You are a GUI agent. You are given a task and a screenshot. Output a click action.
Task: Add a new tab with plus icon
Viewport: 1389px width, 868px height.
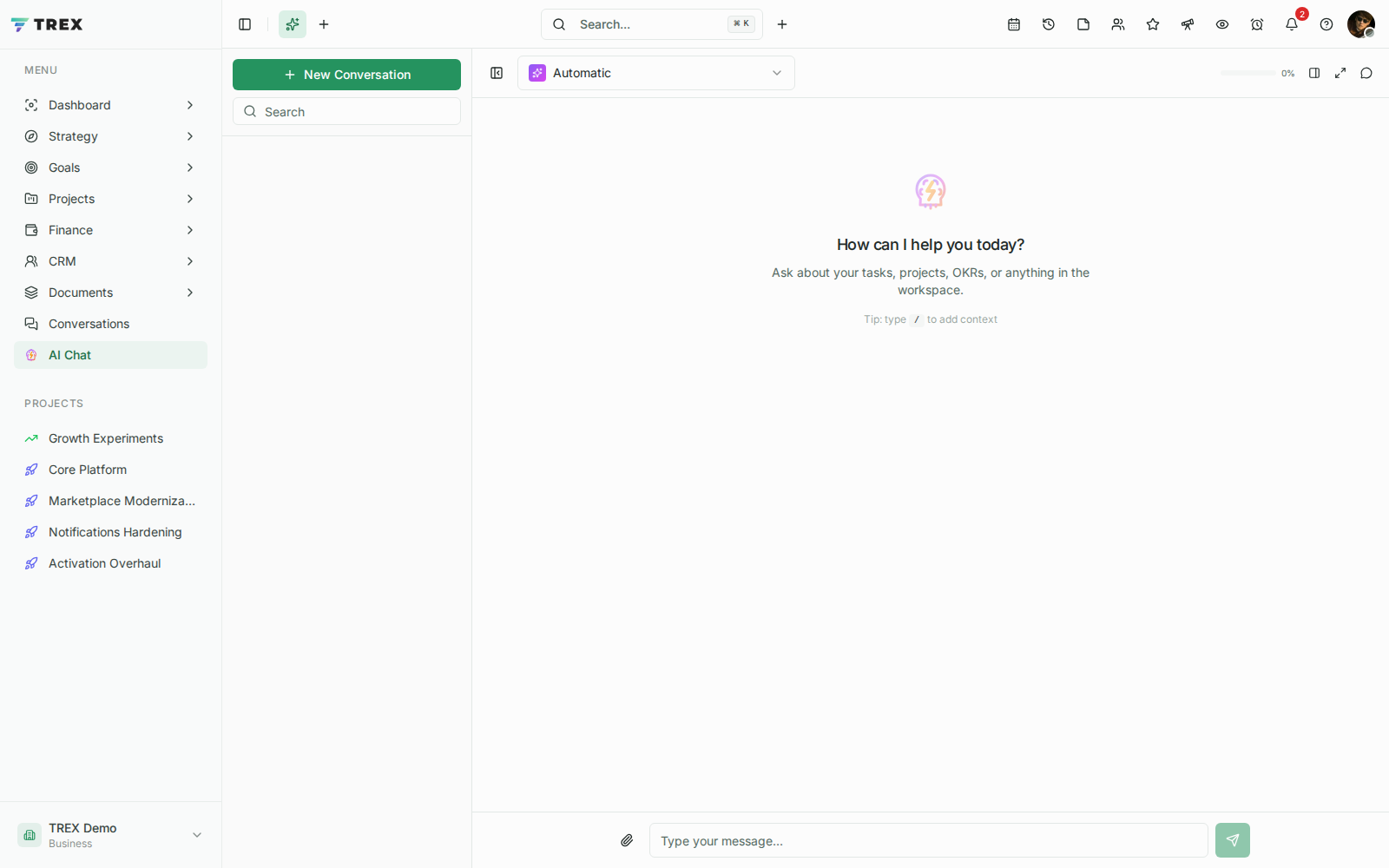[324, 24]
